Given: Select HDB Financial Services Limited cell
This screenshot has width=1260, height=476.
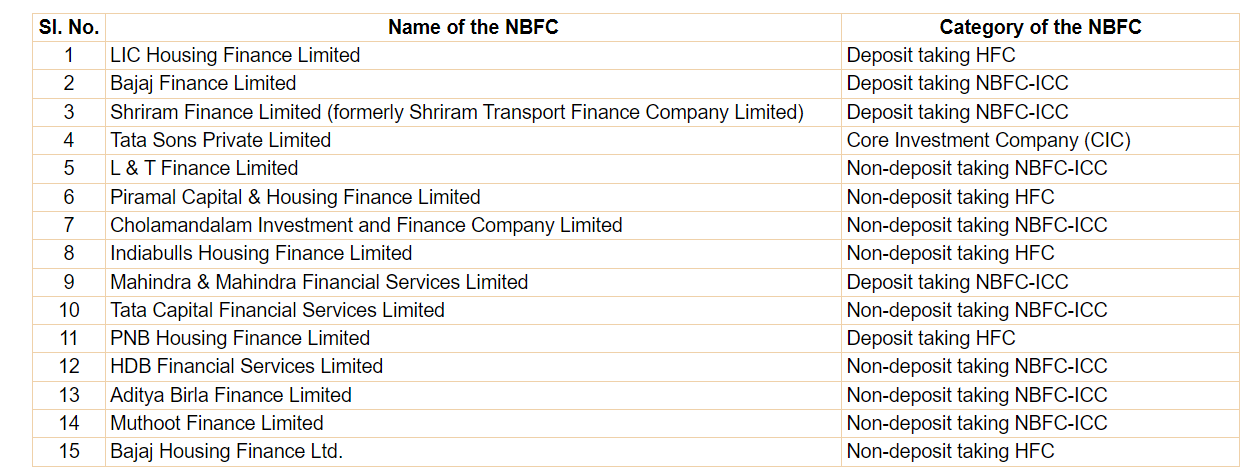Looking at the screenshot, I should coord(246,366).
